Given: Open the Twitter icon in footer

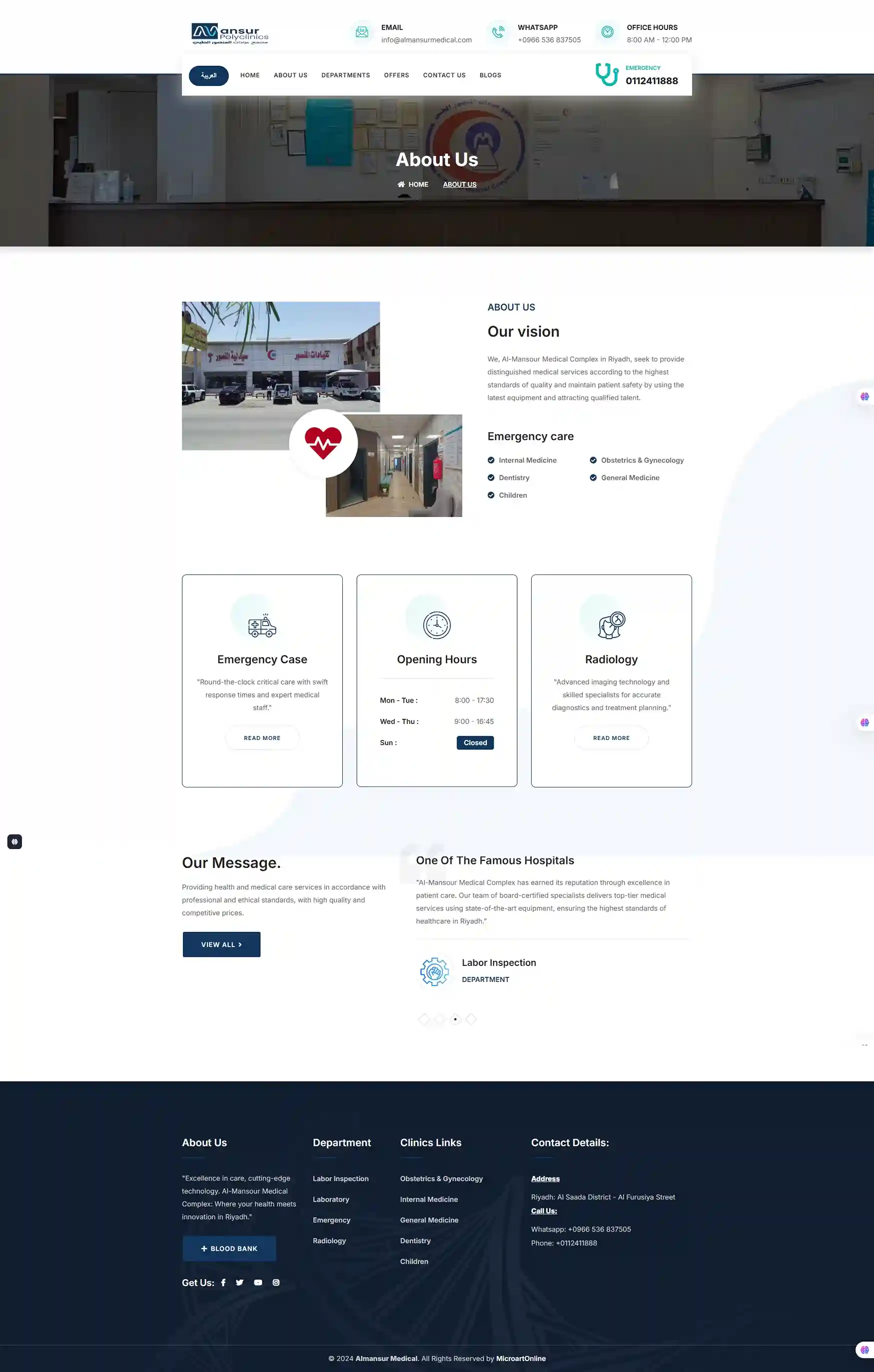Looking at the screenshot, I should tap(240, 1282).
